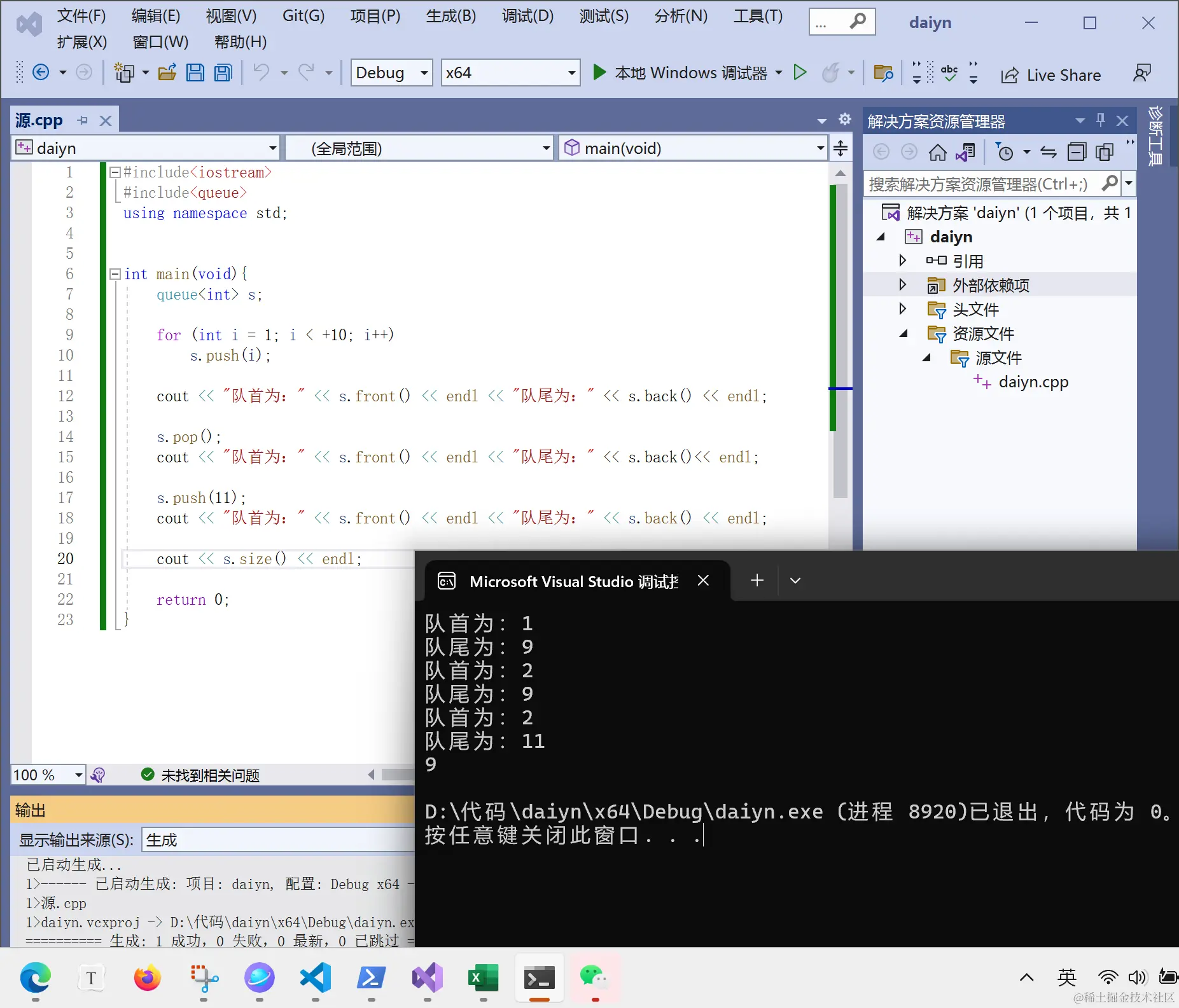
Task: Expand the 头文件 folder node
Action: pyautogui.click(x=902, y=308)
